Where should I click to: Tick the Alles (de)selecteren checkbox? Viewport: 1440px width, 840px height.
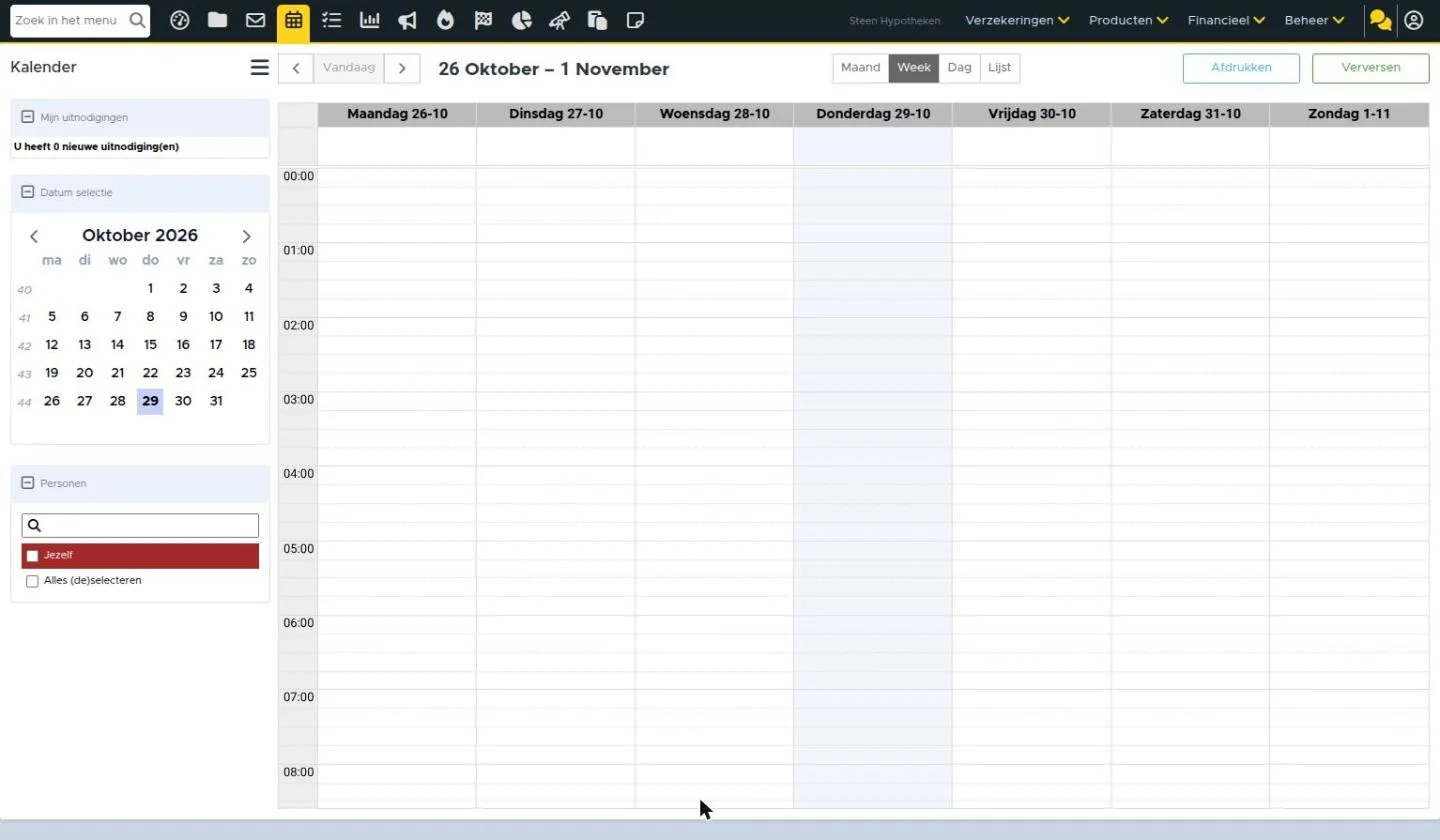tap(32, 581)
